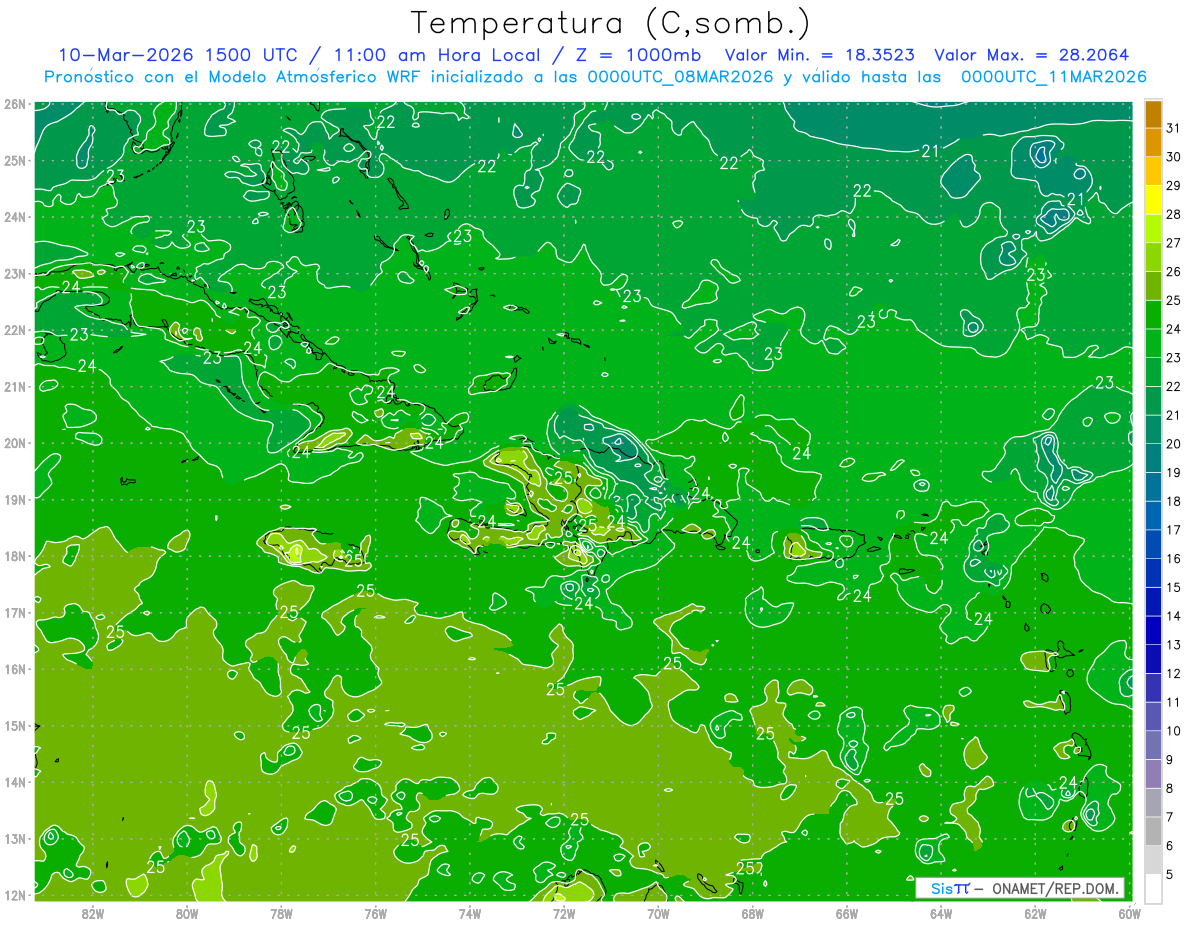The height and width of the screenshot is (927, 1200).
Task: Pick the dark blue swatch between 14 and 13
Action: click(1153, 630)
